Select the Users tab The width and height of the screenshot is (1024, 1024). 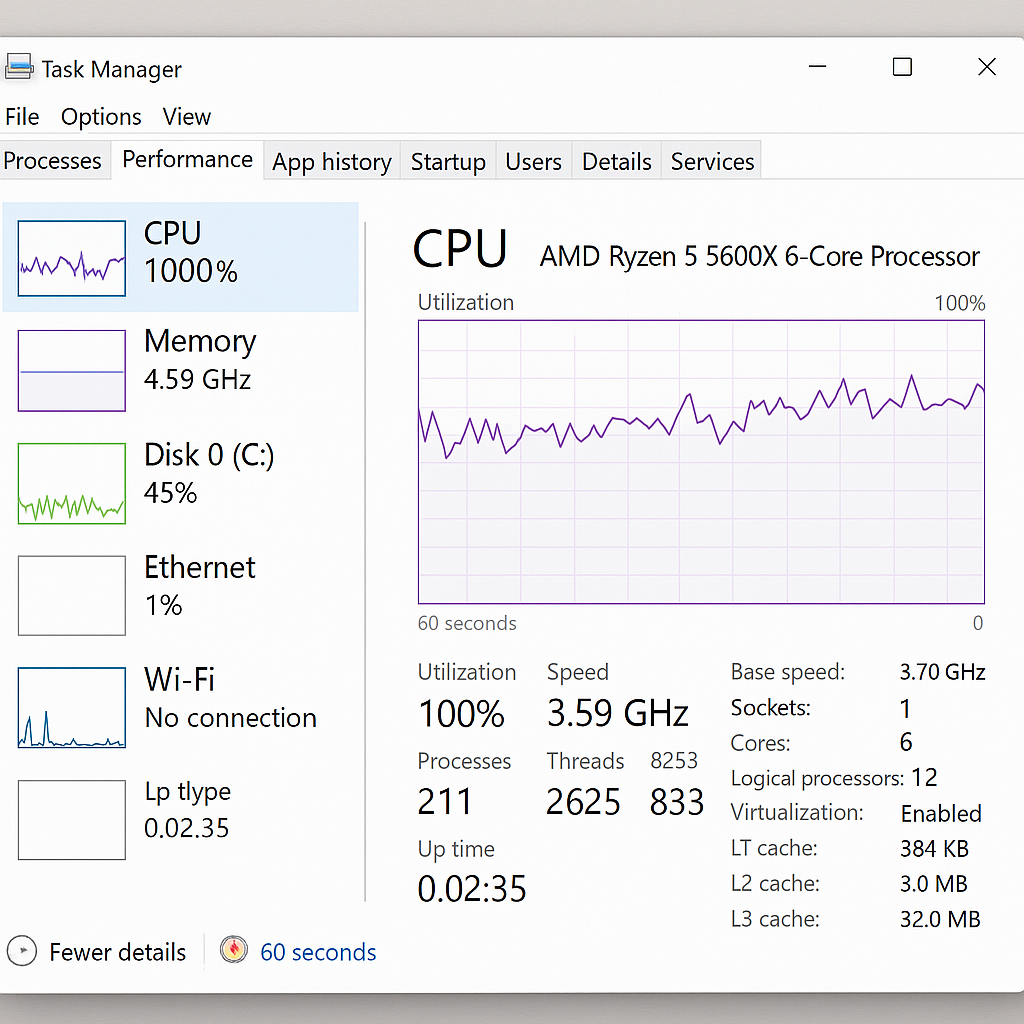tap(533, 160)
